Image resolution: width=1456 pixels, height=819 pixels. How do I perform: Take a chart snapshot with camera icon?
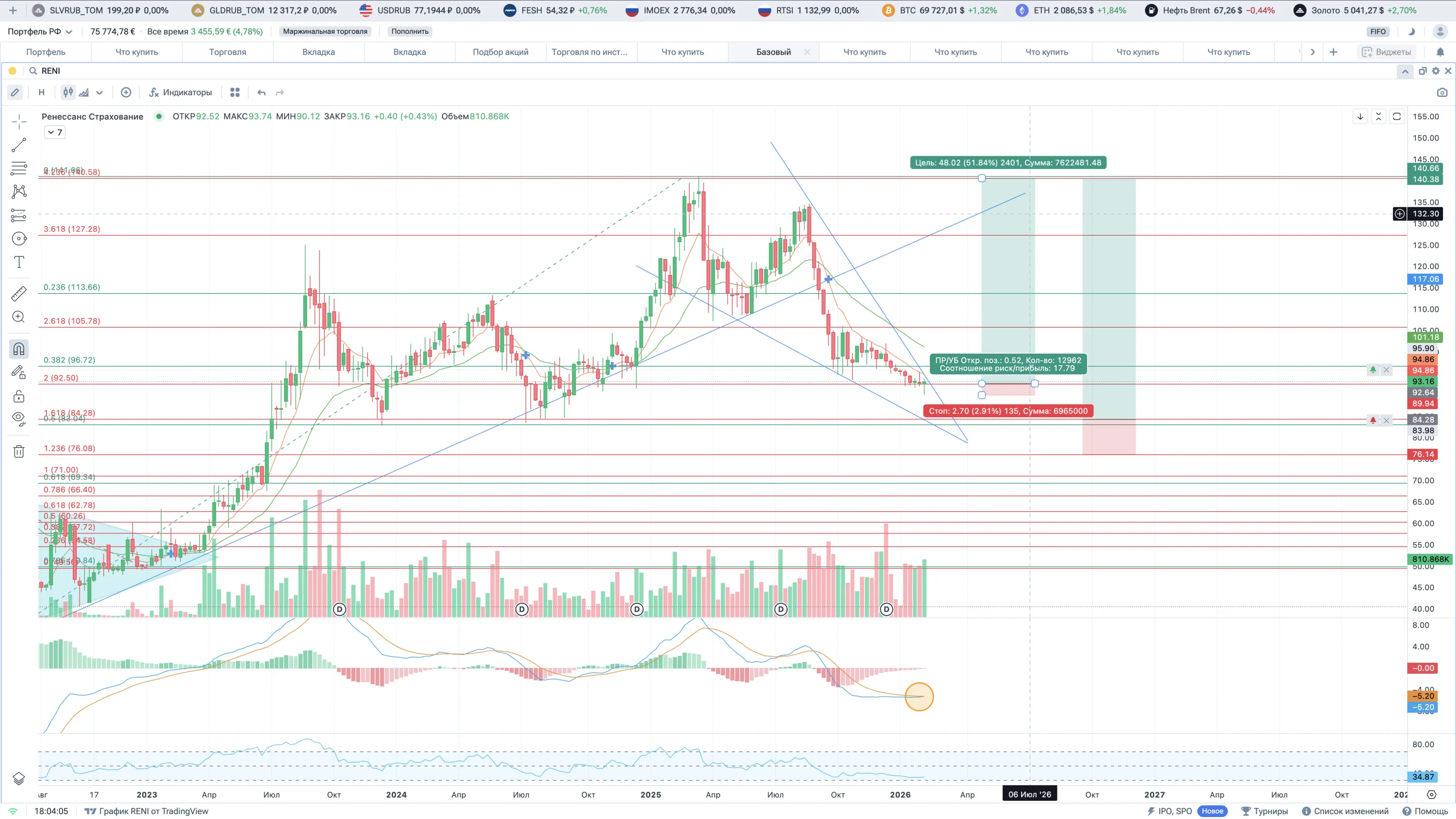(x=1442, y=92)
